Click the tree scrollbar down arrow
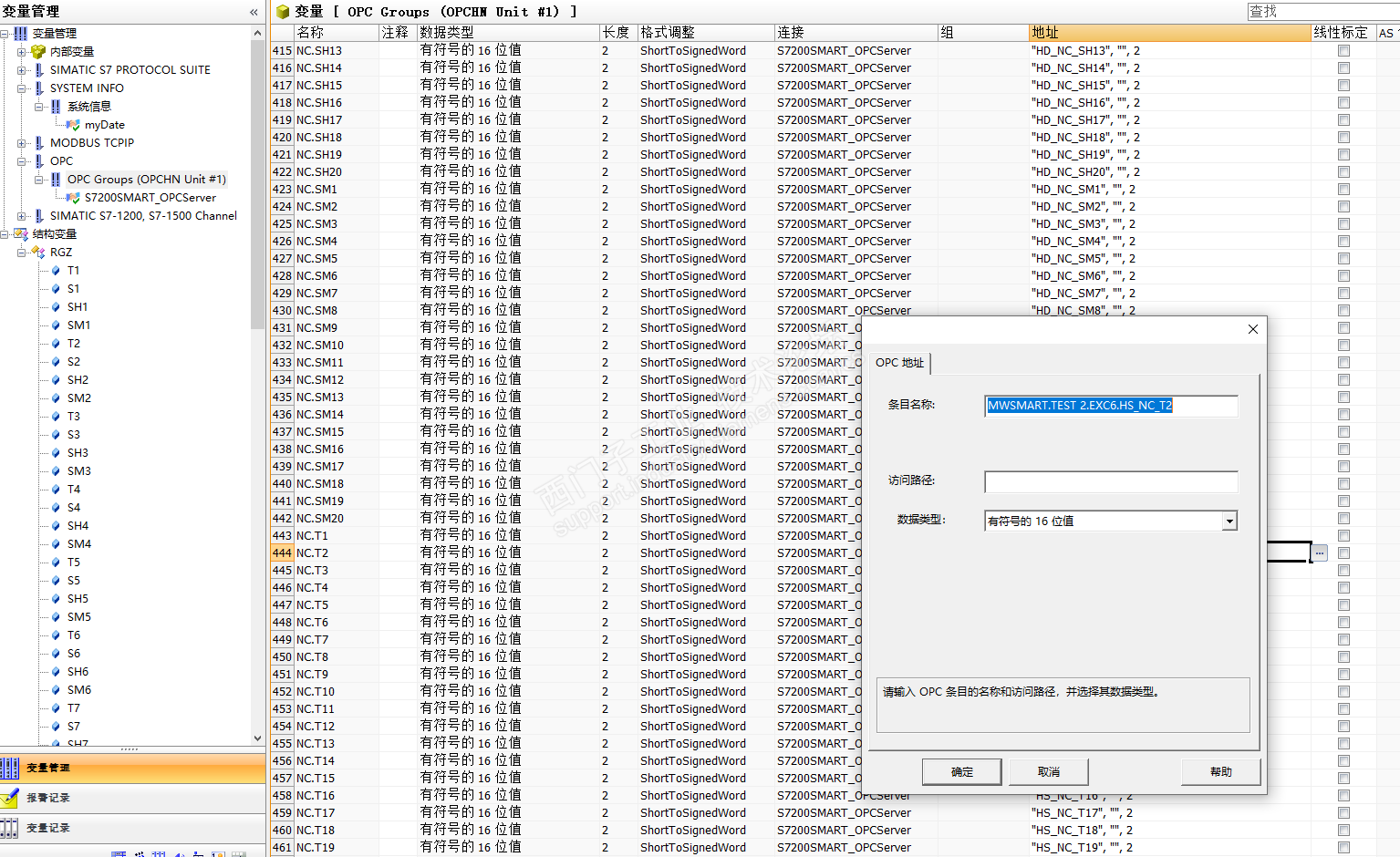The image size is (1400, 857). coord(257,738)
